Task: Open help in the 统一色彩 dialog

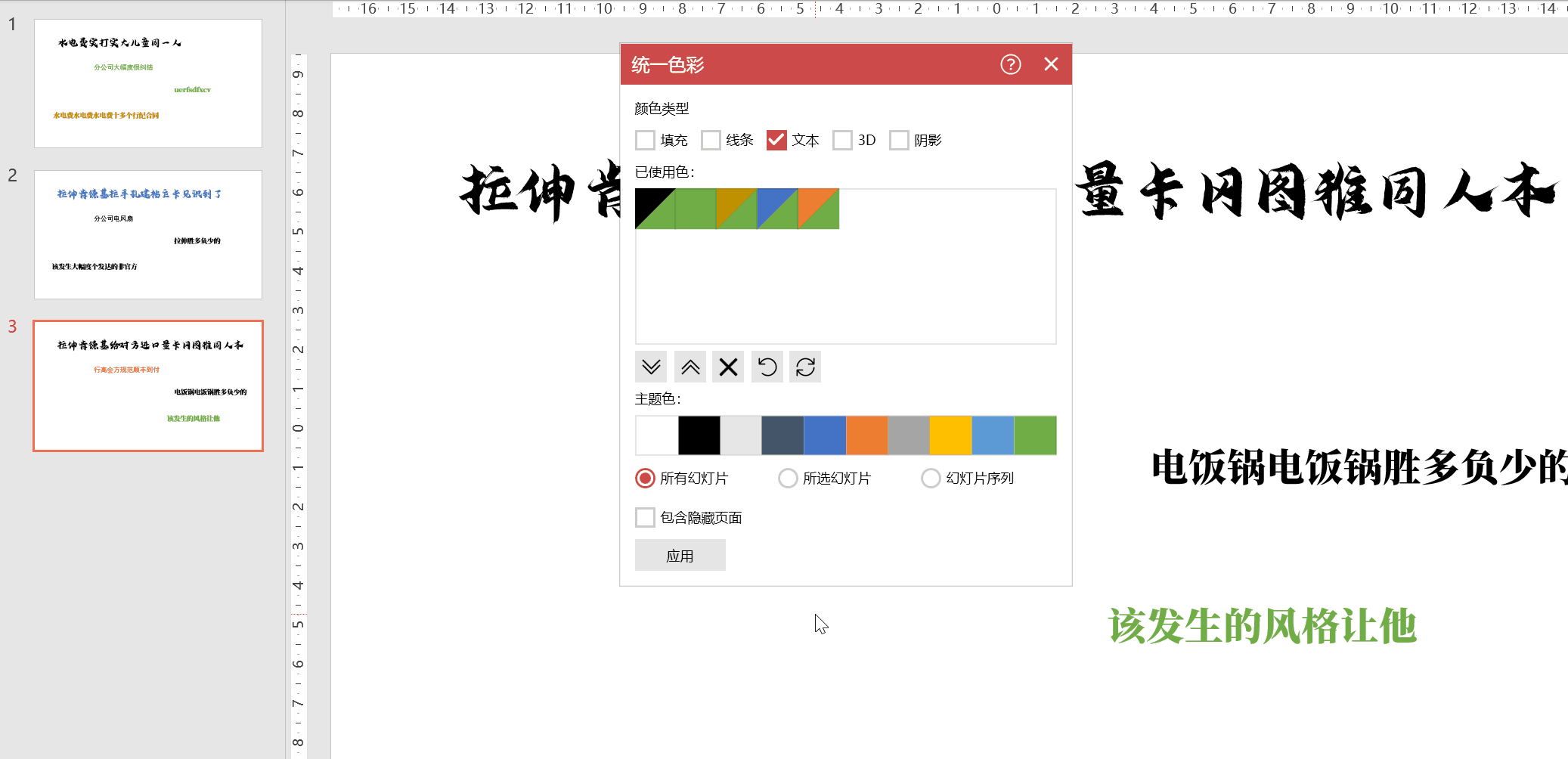Action: click(1010, 64)
